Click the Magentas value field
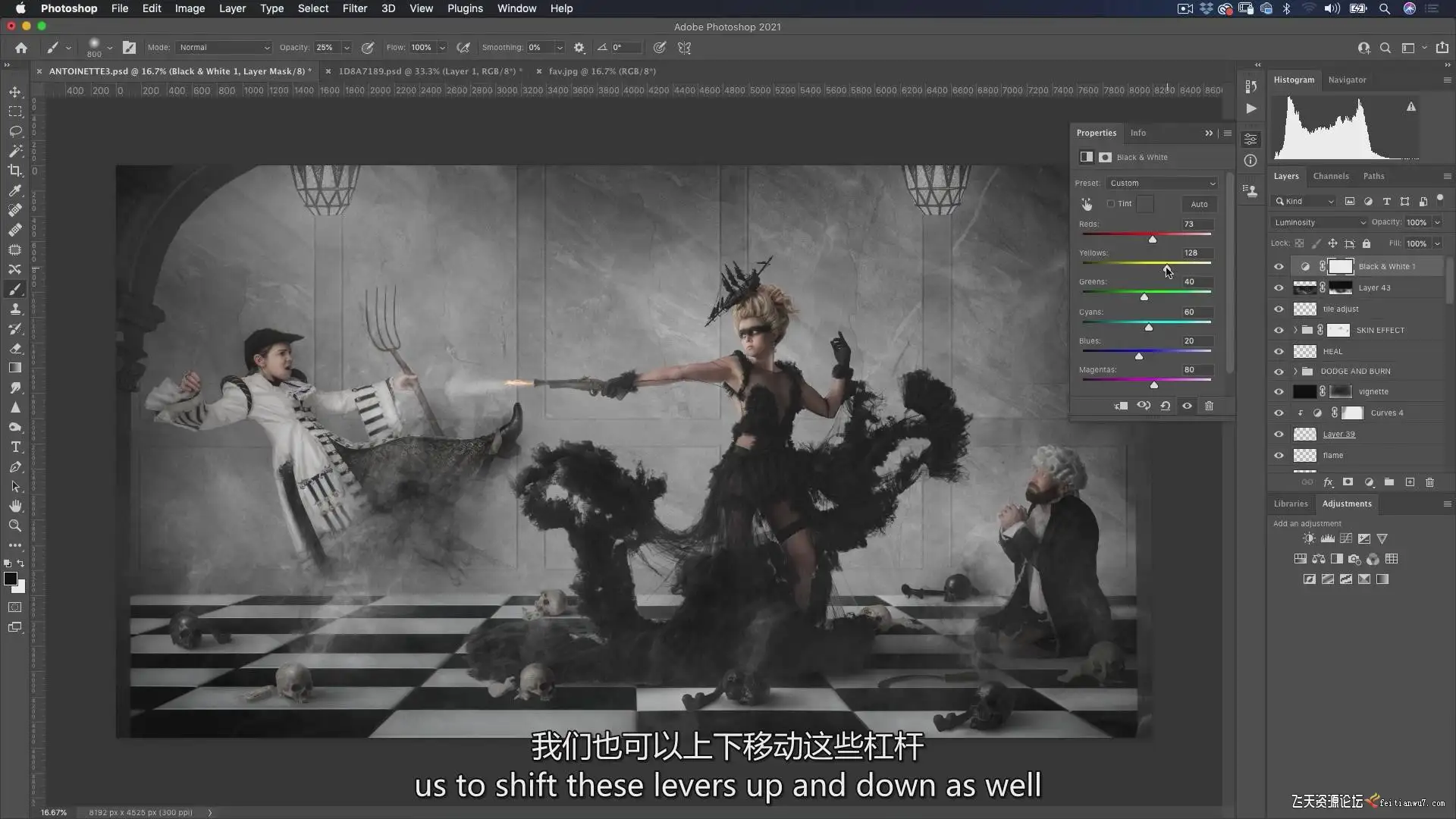Viewport: 1456px width, 819px height. click(x=1197, y=370)
